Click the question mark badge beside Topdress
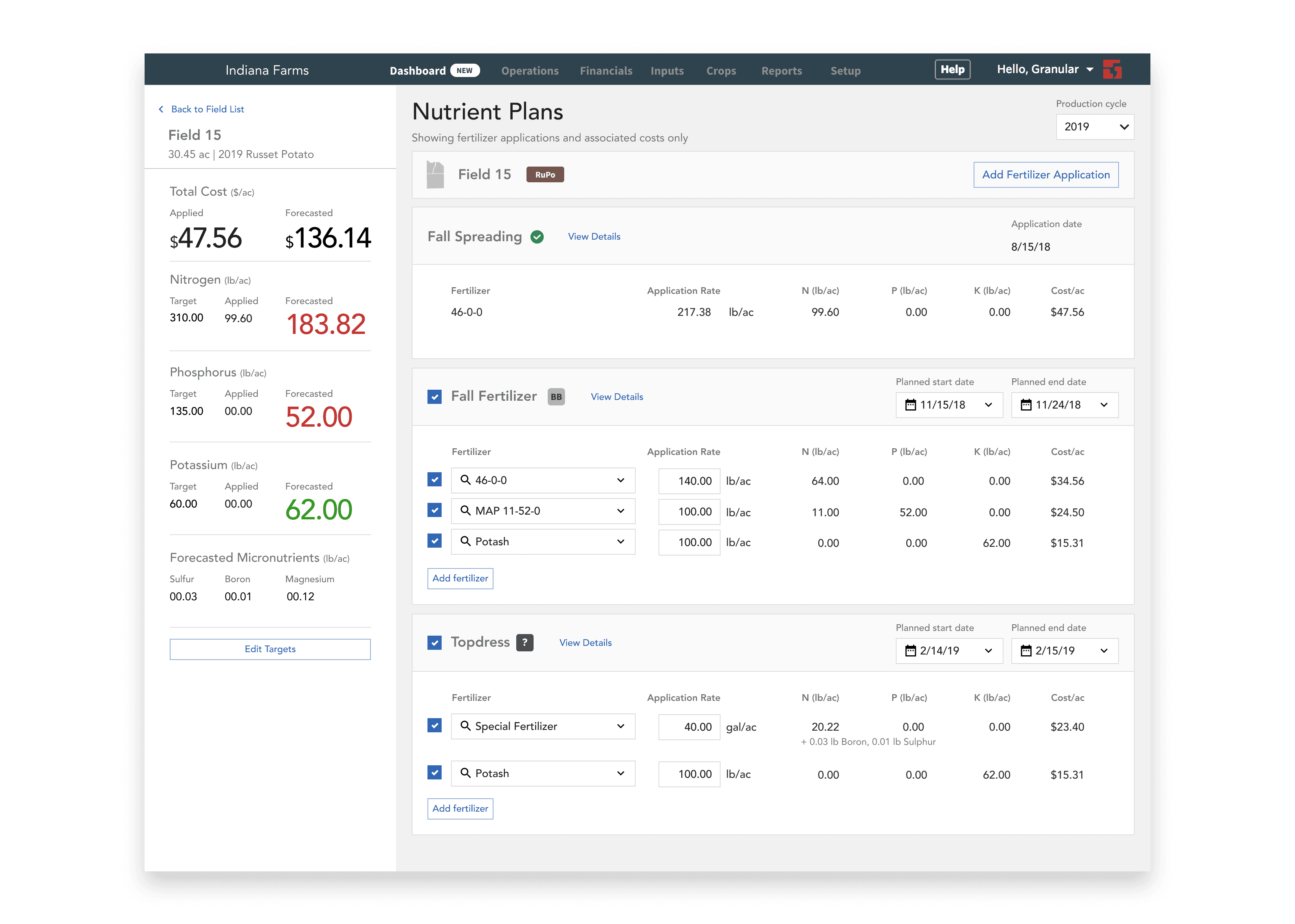This screenshot has height=924, width=1295. coord(525,642)
